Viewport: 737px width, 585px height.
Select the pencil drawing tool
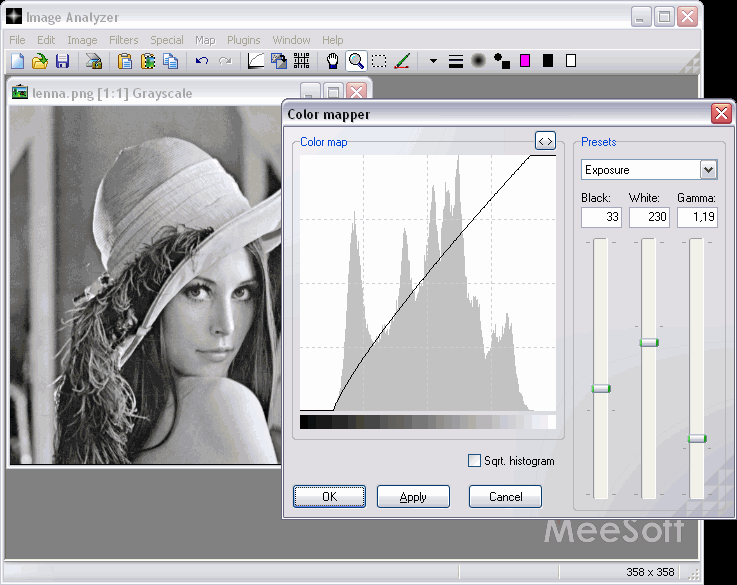[x=402, y=61]
